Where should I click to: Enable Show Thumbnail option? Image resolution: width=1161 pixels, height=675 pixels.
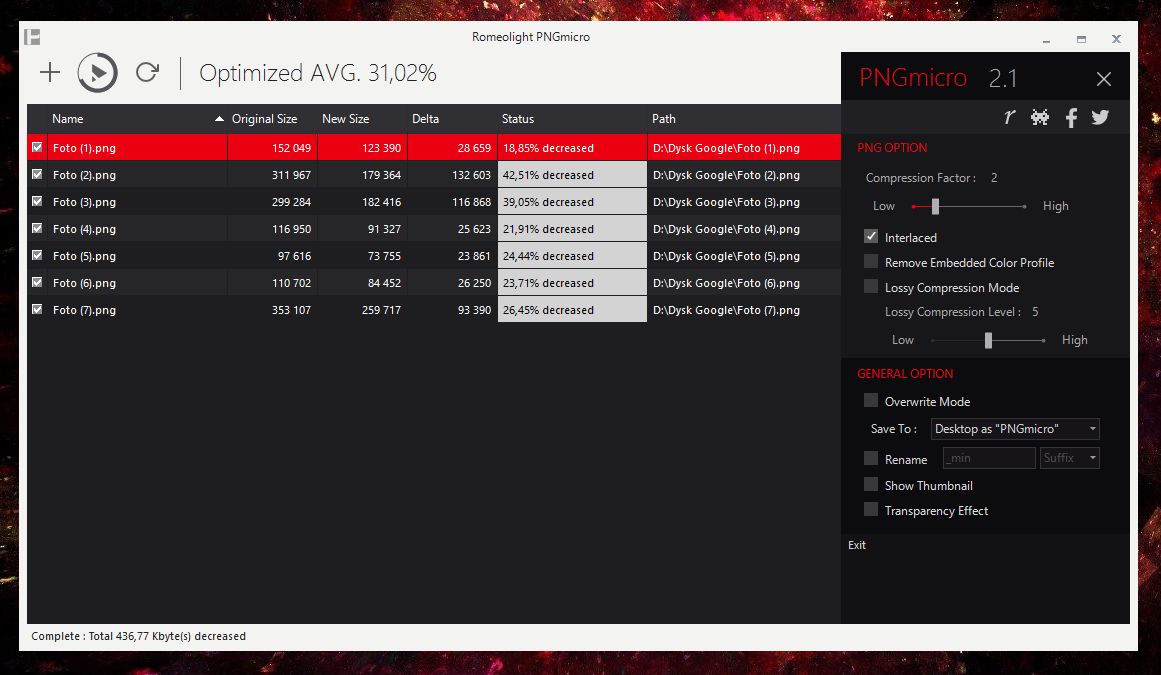871,484
